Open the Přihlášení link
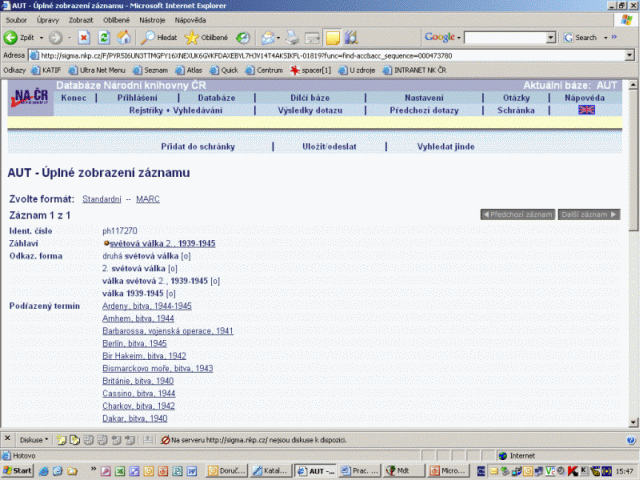This screenshot has height=480, width=640. (x=137, y=98)
